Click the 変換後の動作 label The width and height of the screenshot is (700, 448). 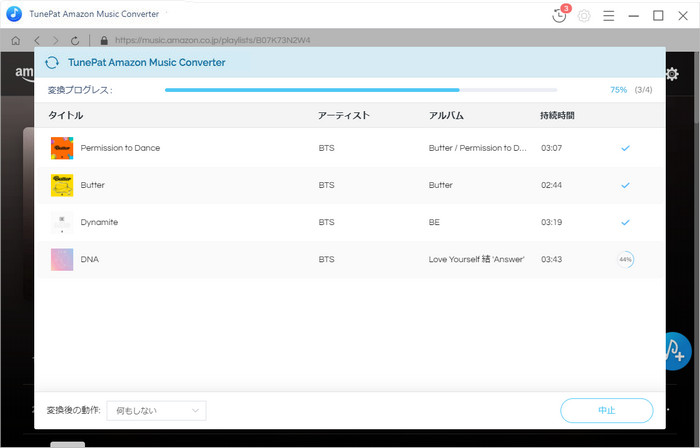(x=74, y=410)
